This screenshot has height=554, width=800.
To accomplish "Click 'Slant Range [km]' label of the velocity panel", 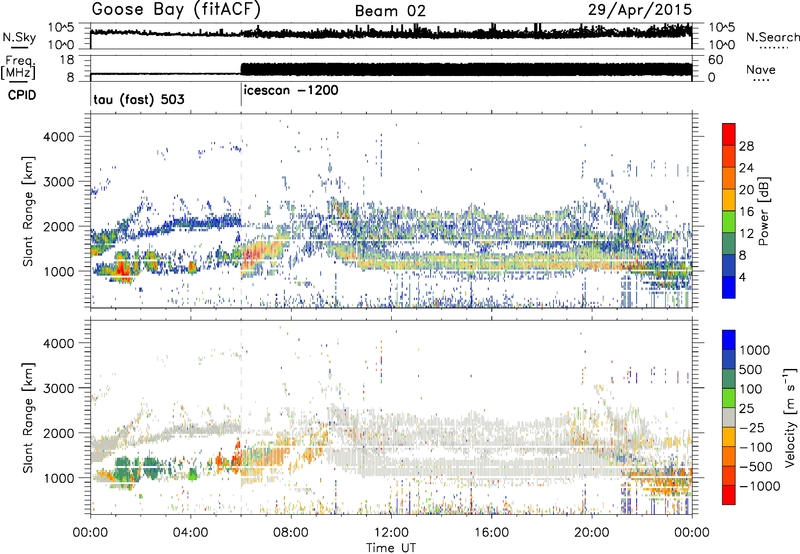I will 28,417.
